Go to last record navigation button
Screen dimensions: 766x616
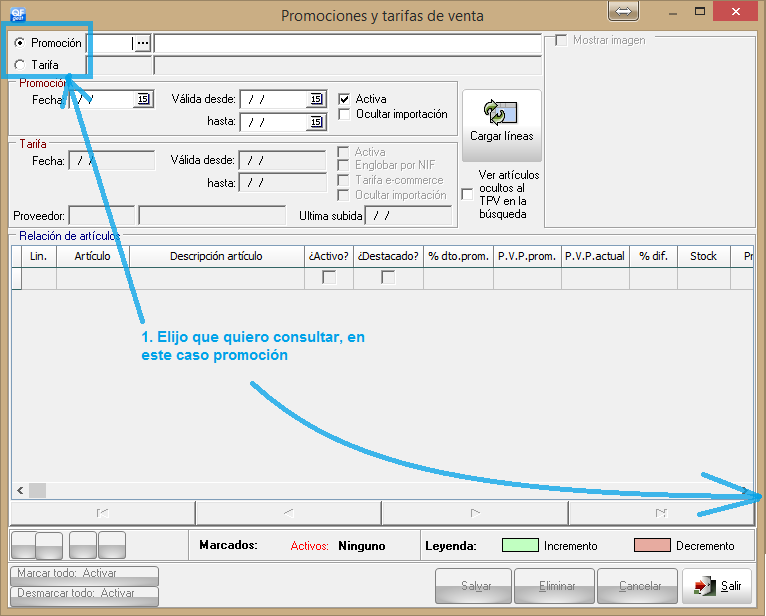(661, 513)
